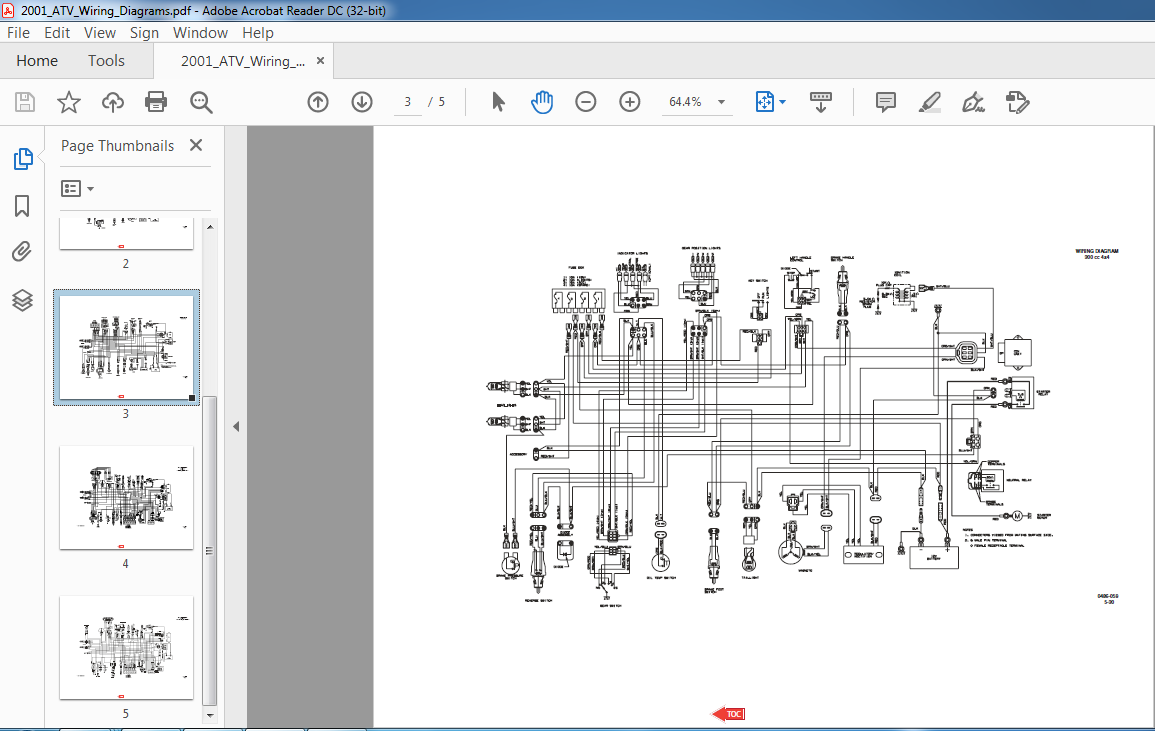Open the thumbnail options dropdown menu
The width and height of the screenshot is (1155, 731).
pyautogui.click(x=77, y=189)
